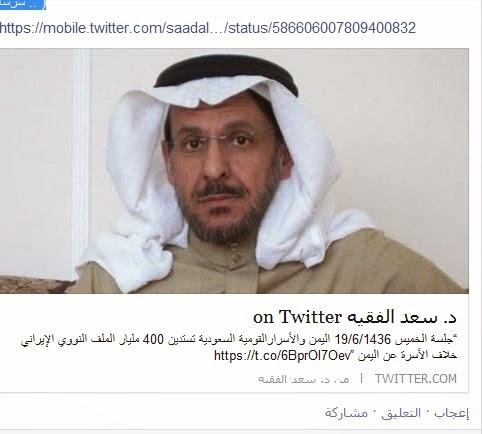The image size is (482, 434).
Task: Click the patterned sofa cushion in photo corner
Action: coord(33,284)
